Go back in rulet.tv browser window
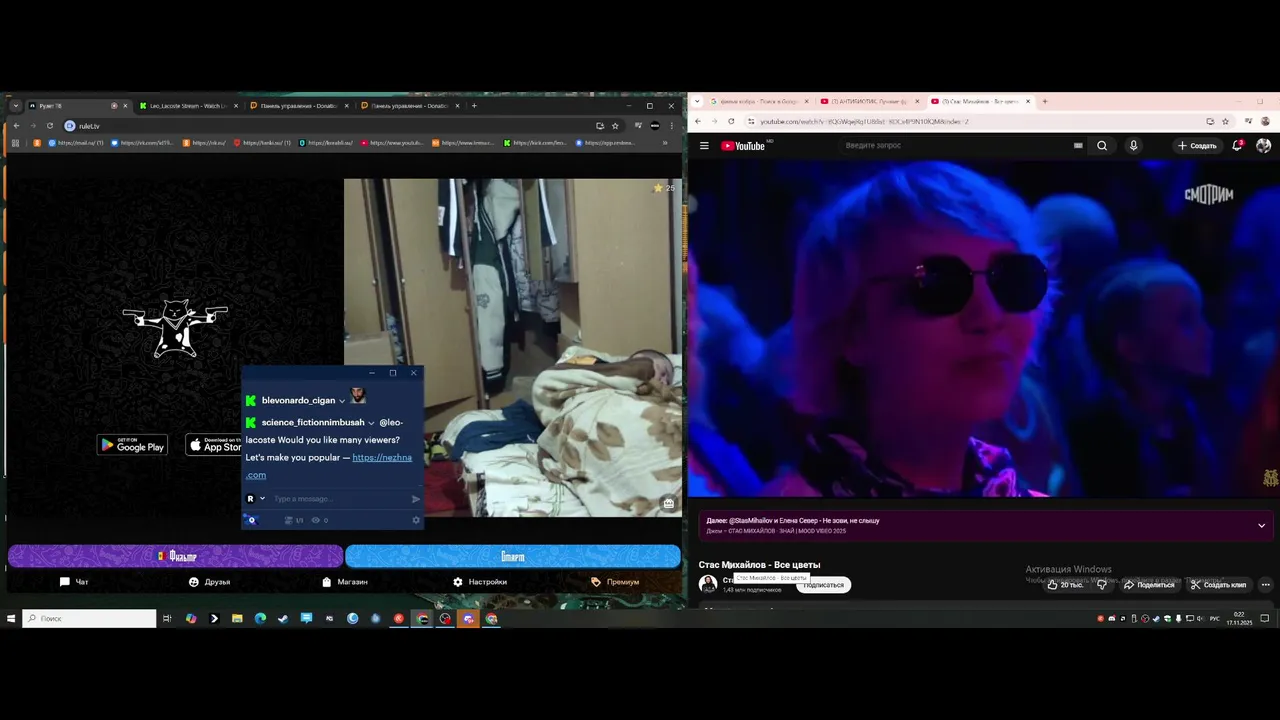 (x=16, y=125)
